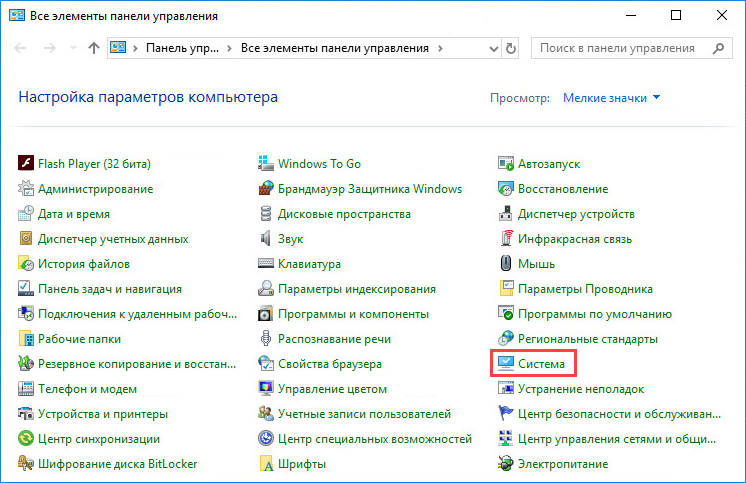Minimize the control panel window
746x483 pixels.
pyautogui.click(x=631, y=15)
